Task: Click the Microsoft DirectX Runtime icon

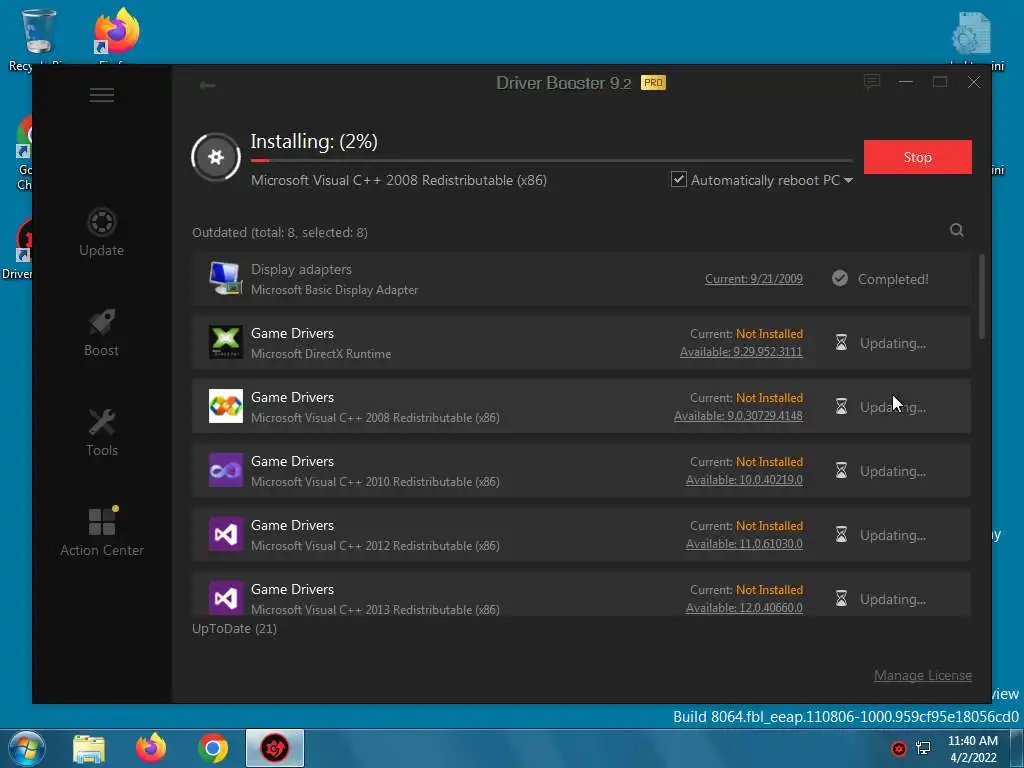Action: (225, 342)
